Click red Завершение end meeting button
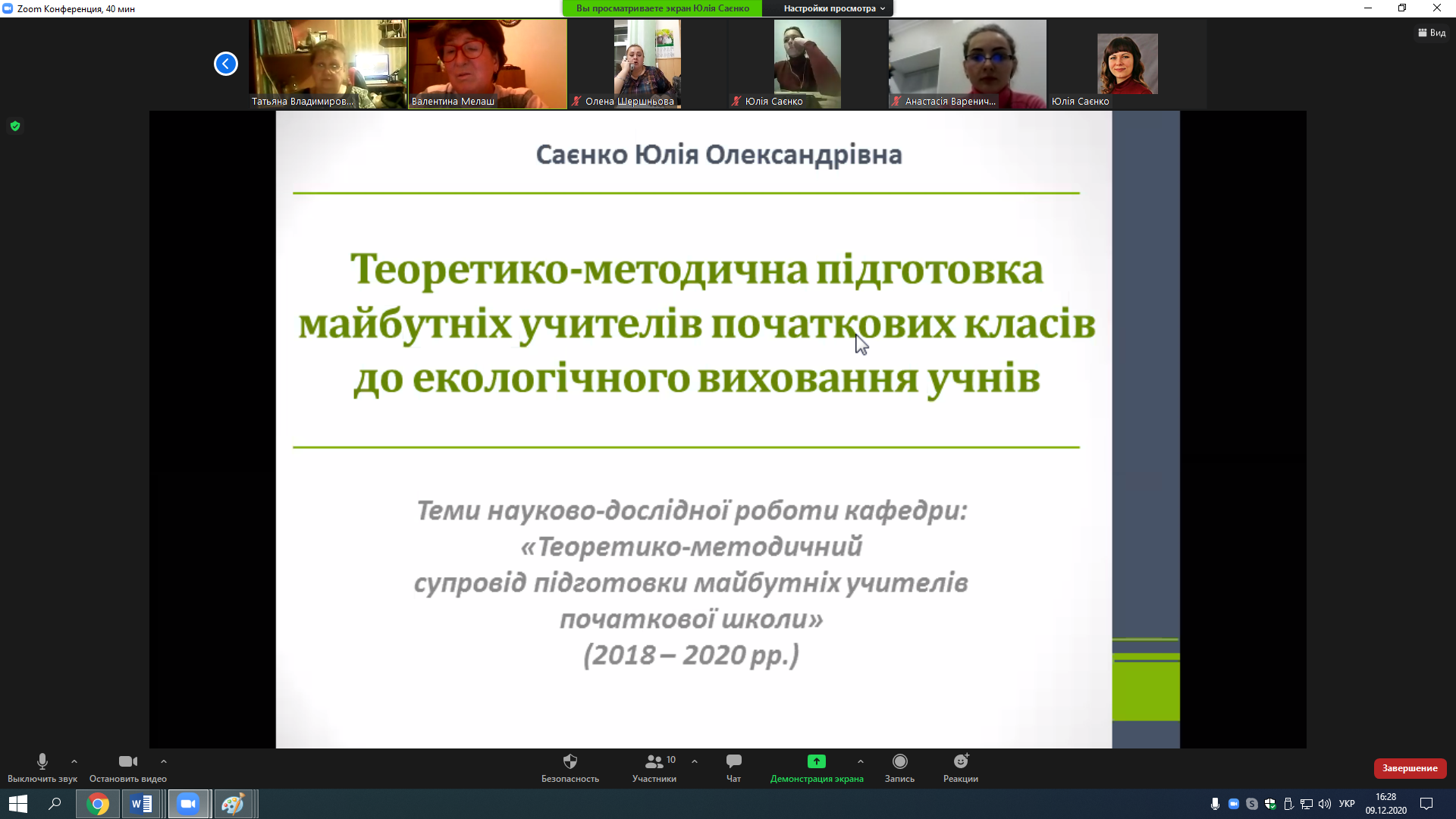 point(1410,768)
